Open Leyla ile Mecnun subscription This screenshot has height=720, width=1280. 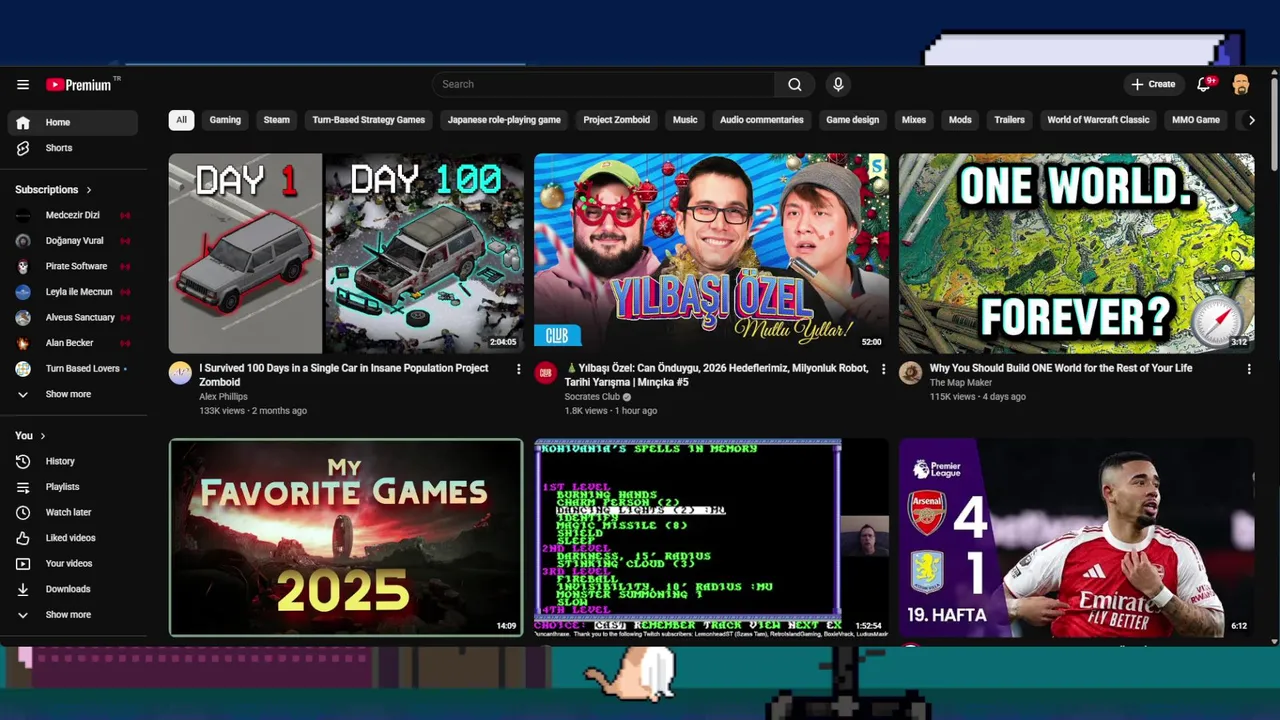coord(72,292)
